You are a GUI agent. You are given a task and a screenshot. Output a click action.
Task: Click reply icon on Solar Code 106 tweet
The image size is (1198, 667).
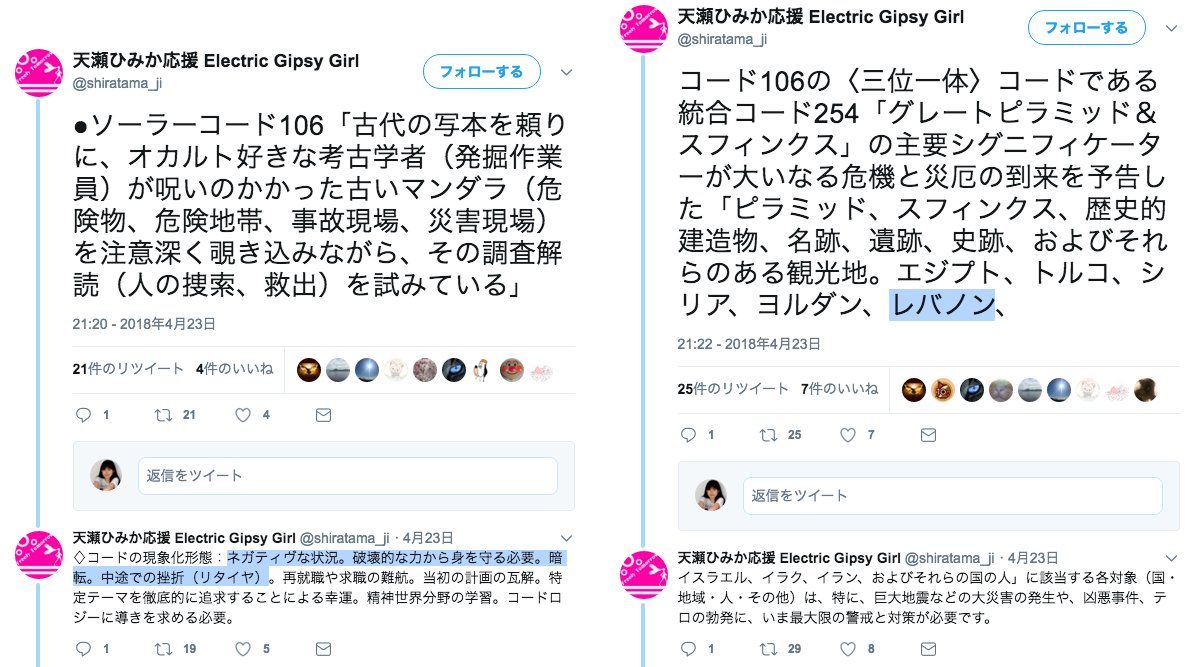click(83, 415)
